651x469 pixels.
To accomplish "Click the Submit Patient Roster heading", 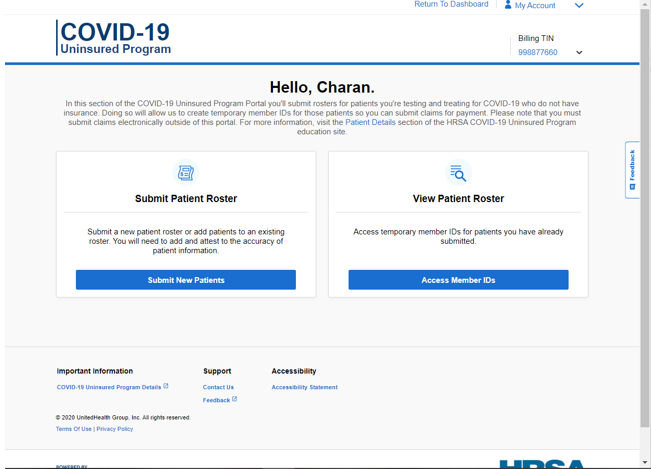I will click(186, 199).
